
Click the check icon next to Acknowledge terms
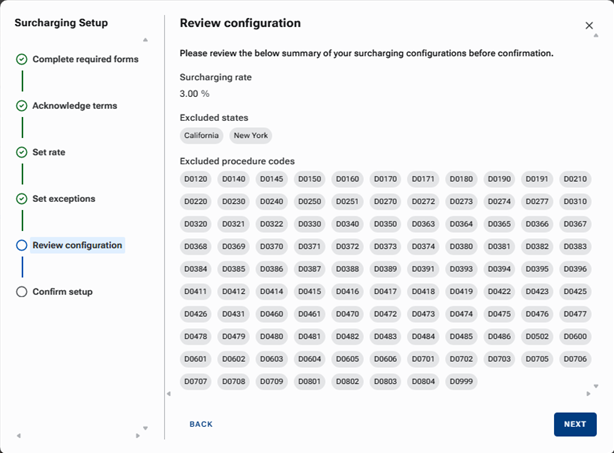22,106
